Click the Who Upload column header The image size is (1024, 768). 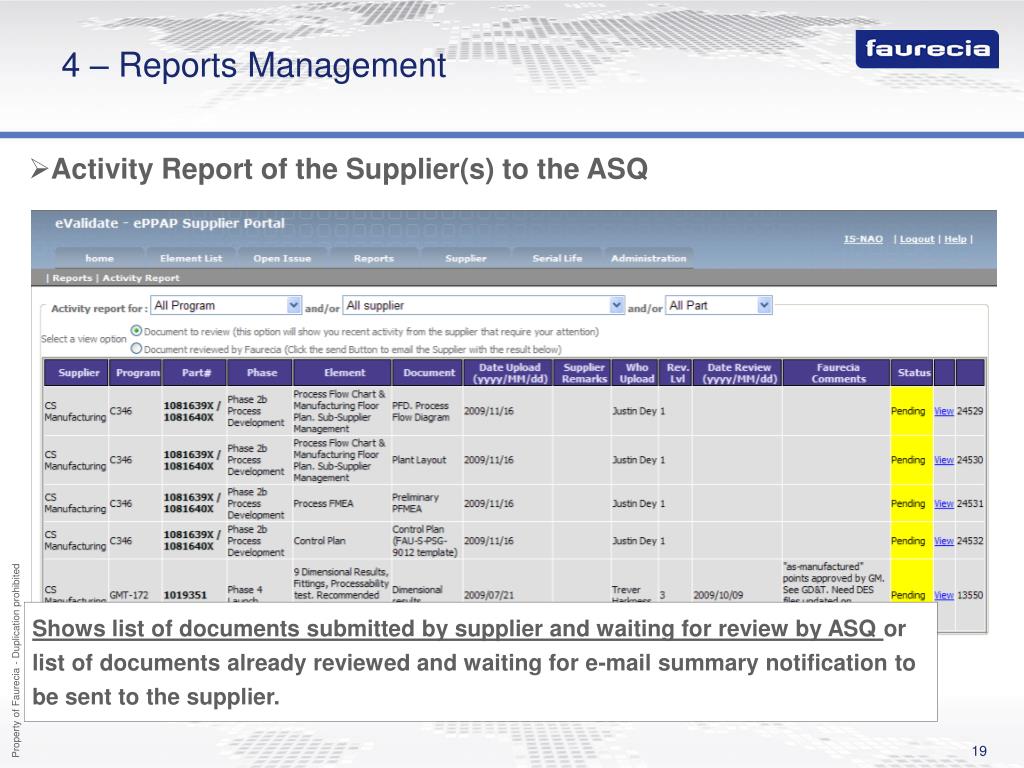pos(635,373)
